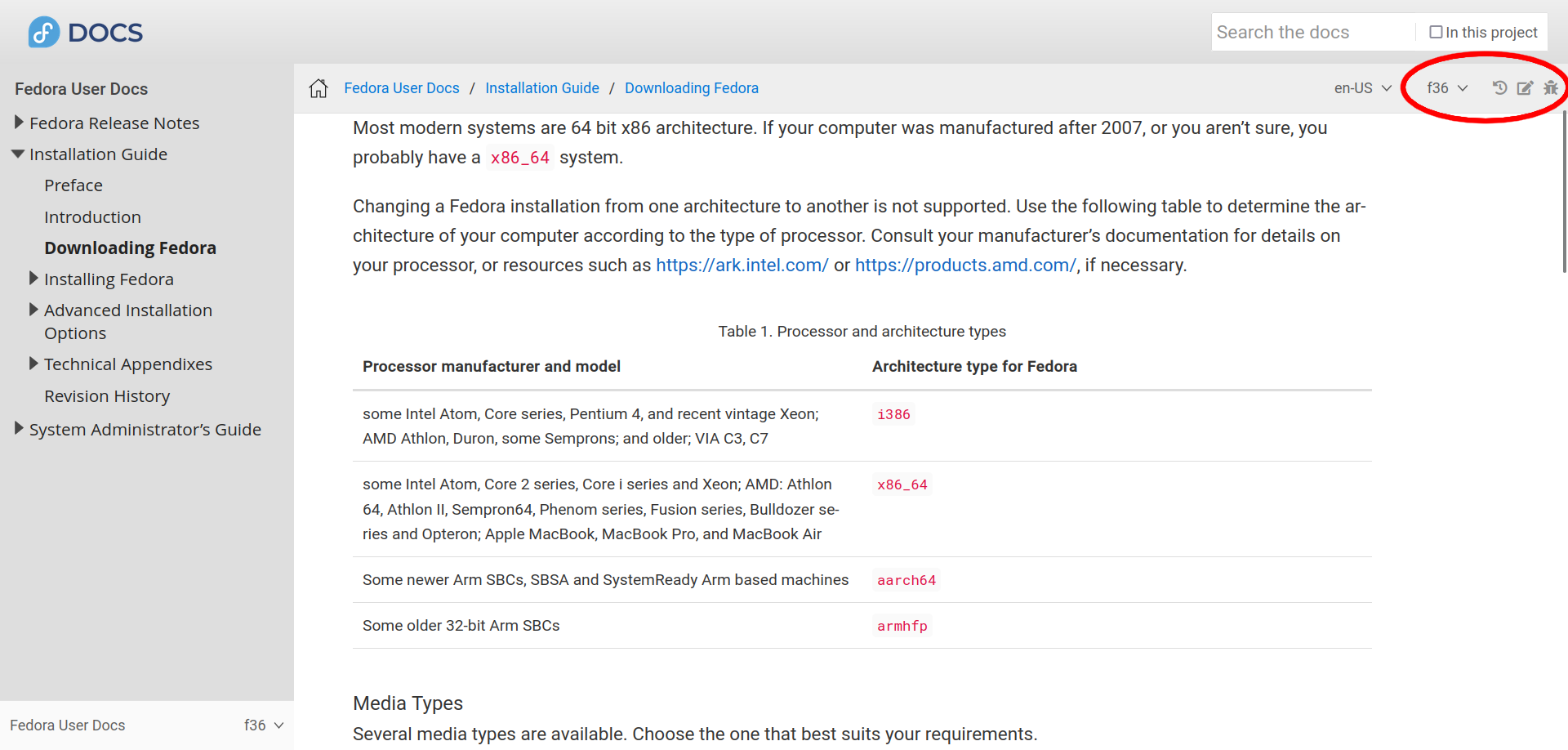This screenshot has height=750, width=1568.
Task: Click the aarch64 architecture cell
Action: tap(906, 580)
